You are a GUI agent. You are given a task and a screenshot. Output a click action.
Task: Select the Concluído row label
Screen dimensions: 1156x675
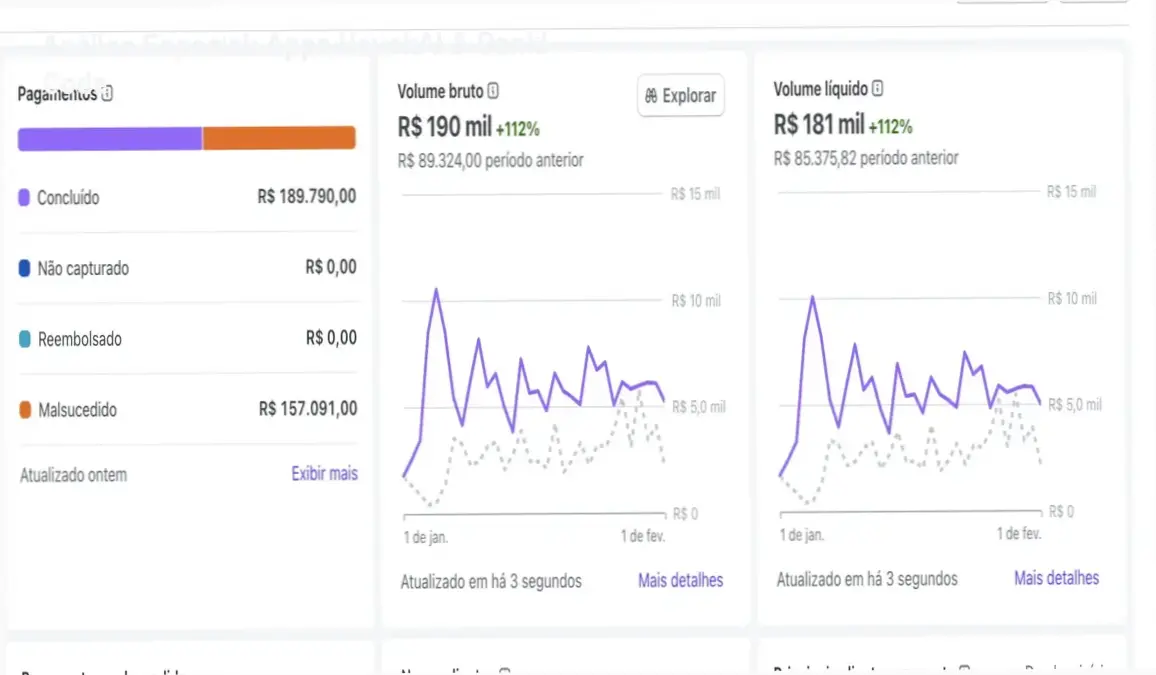(x=68, y=197)
